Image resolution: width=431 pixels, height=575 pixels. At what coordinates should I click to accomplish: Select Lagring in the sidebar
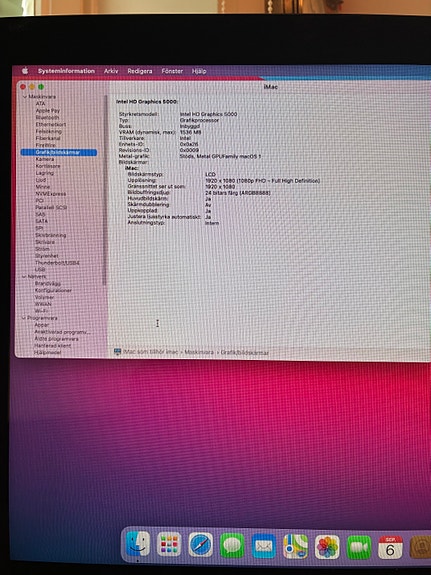pyautogui.click(x=44, y=173)
